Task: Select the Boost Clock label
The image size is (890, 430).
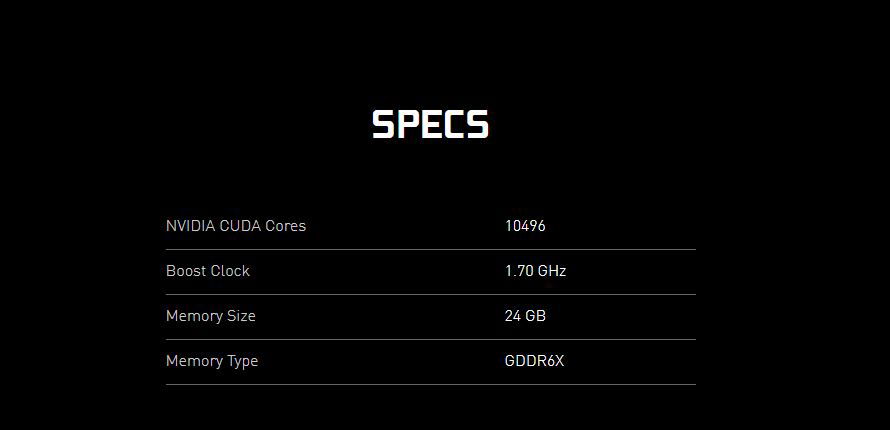Action: tap(208, 271)
